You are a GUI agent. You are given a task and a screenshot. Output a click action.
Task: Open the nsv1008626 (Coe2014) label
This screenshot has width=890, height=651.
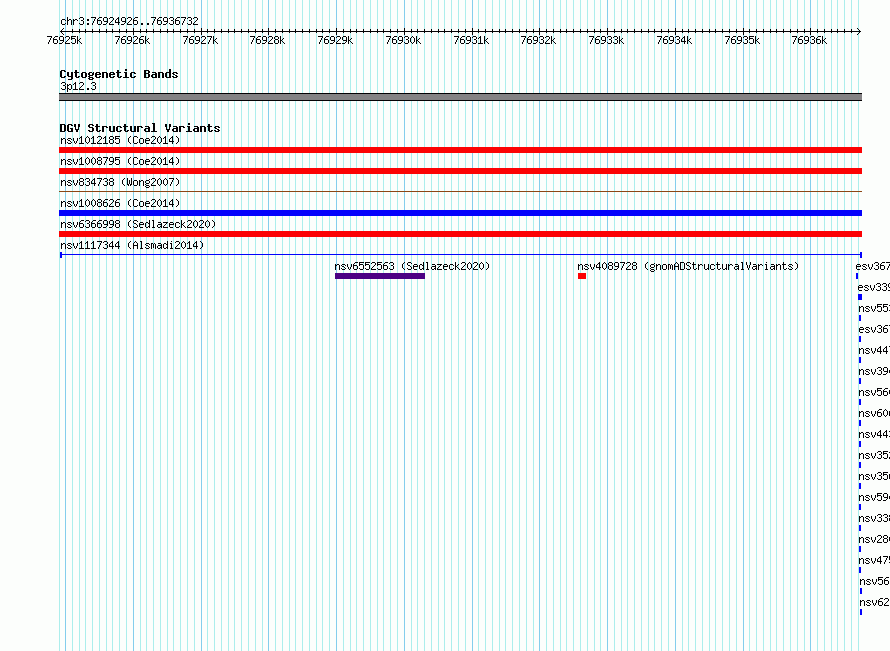(120, 203)
